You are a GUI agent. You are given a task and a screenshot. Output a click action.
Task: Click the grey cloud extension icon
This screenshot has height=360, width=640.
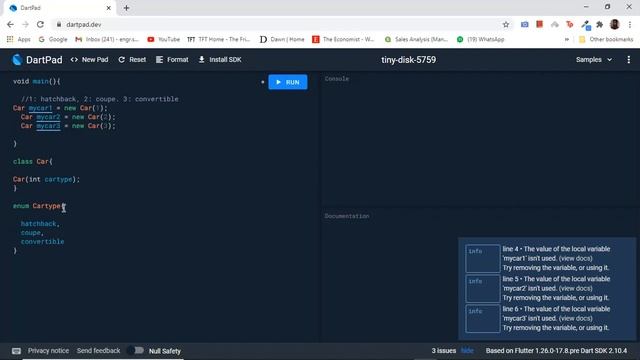554,24
